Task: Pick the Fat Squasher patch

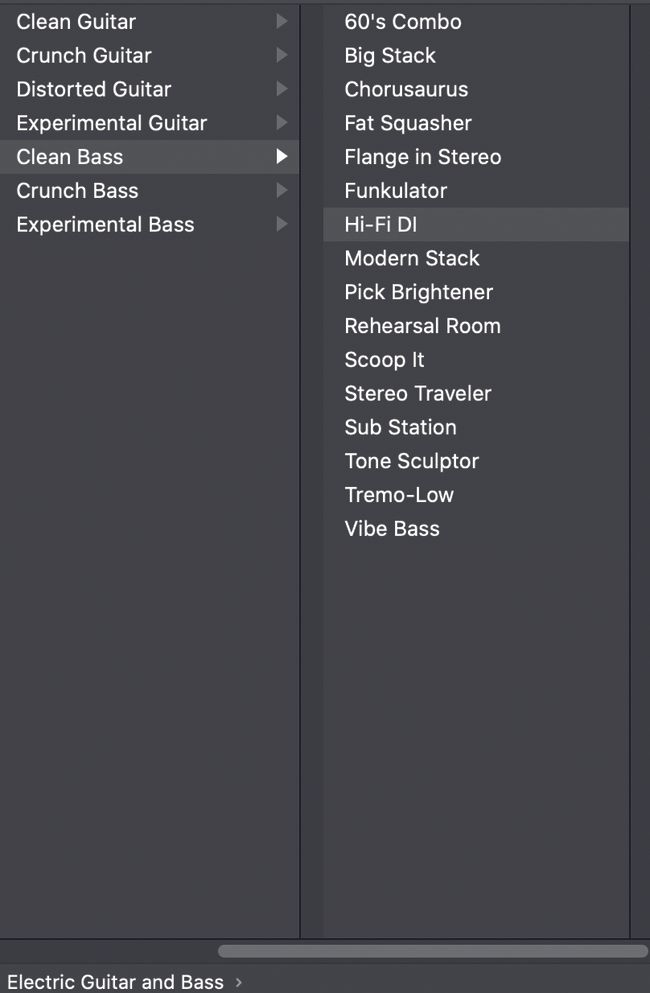Action: coord(407,123)
